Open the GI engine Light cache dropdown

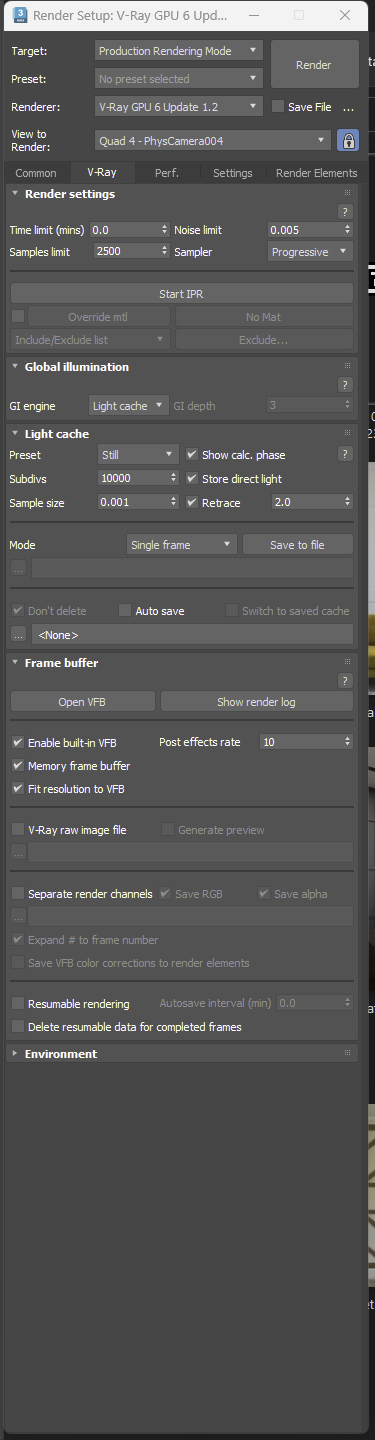[129, 405]
